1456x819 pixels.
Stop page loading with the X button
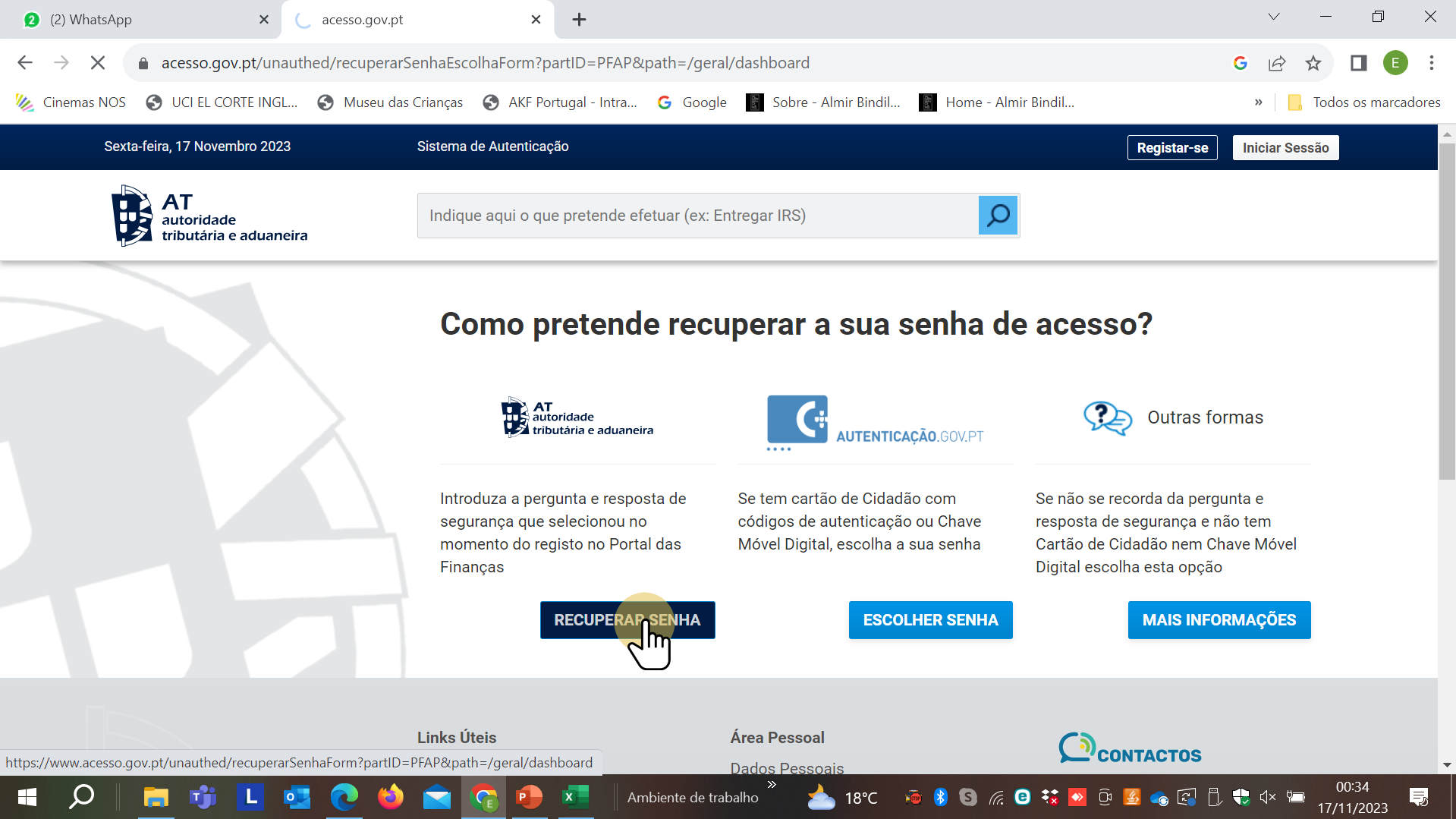click(98, 63)
